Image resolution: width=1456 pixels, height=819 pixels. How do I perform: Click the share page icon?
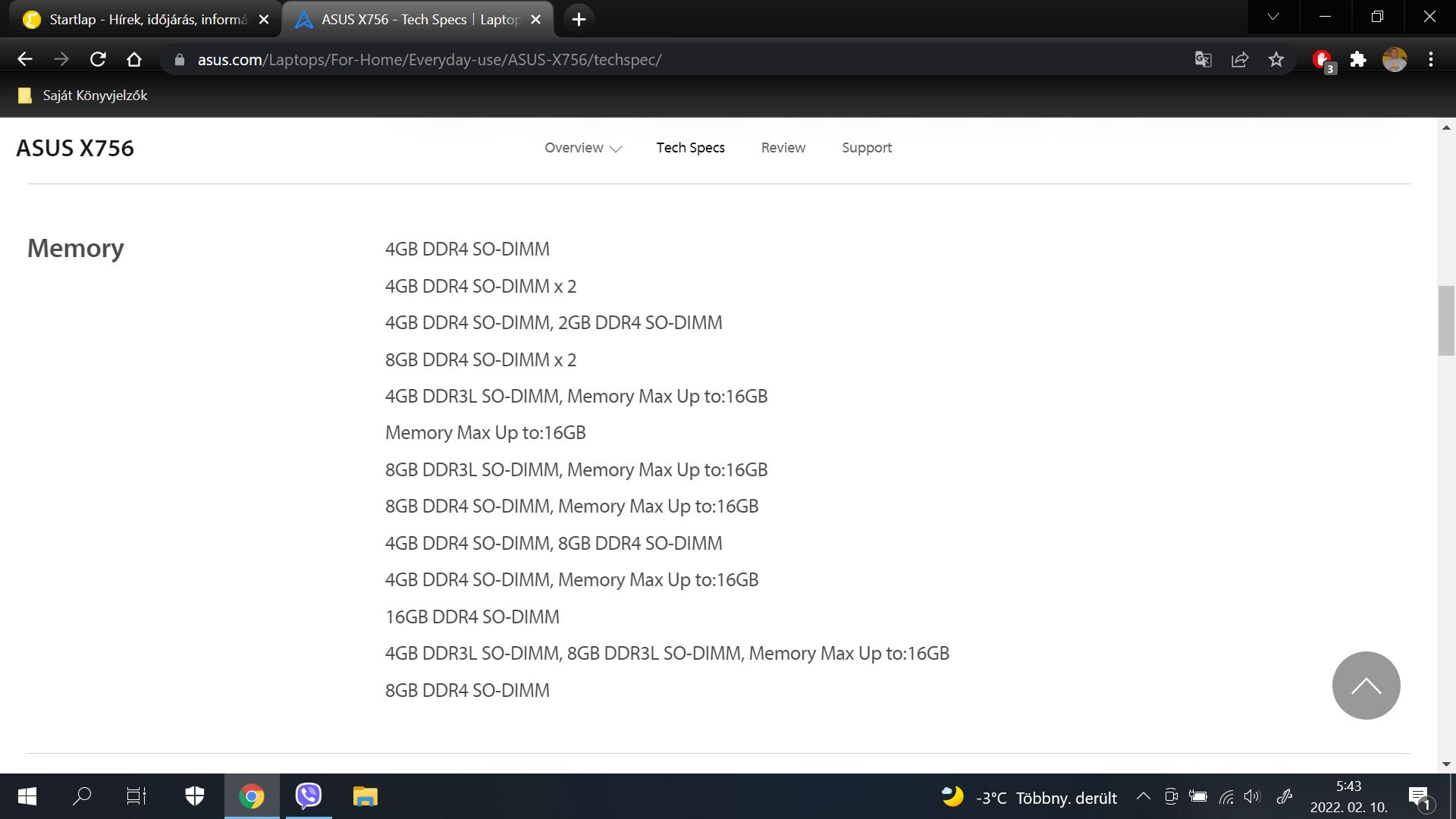point(1240,59)
